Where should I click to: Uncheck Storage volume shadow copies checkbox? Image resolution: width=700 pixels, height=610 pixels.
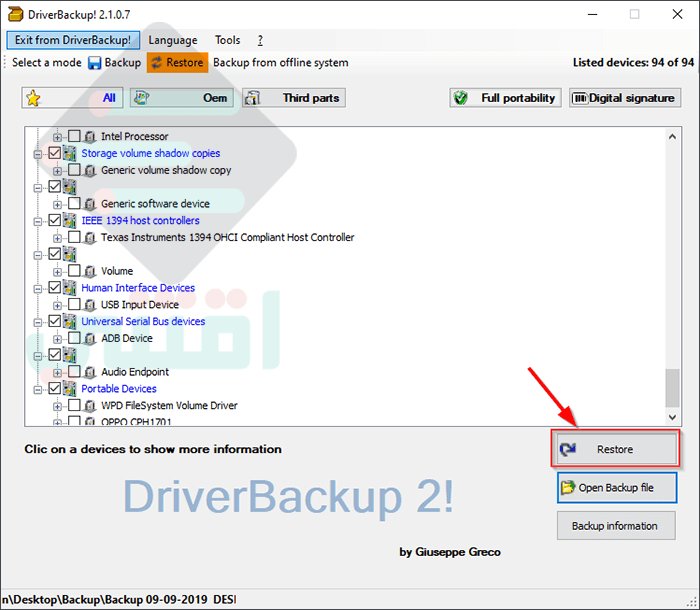[54, 153]
